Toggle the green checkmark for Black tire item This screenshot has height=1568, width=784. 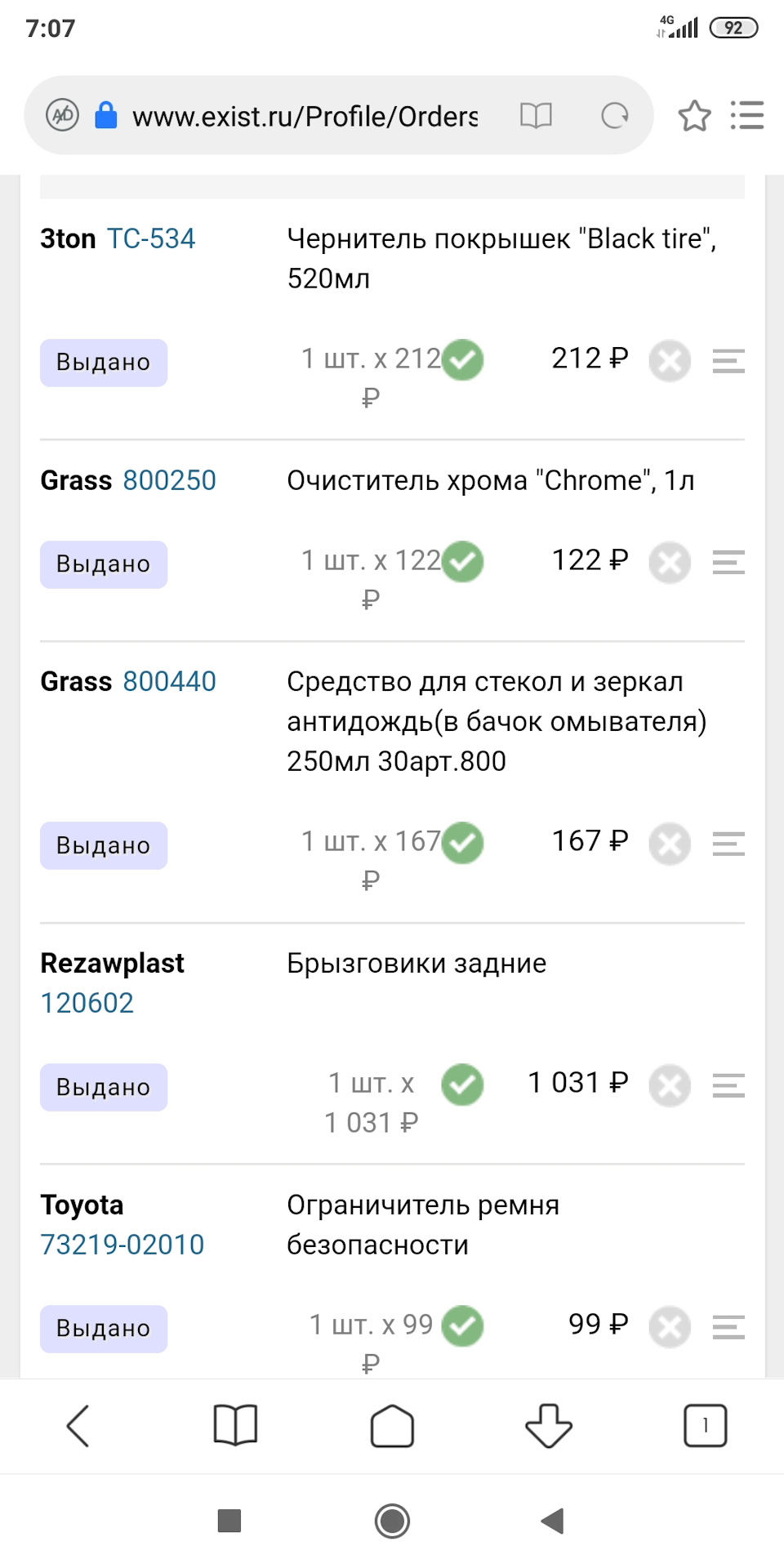(463, 360)
